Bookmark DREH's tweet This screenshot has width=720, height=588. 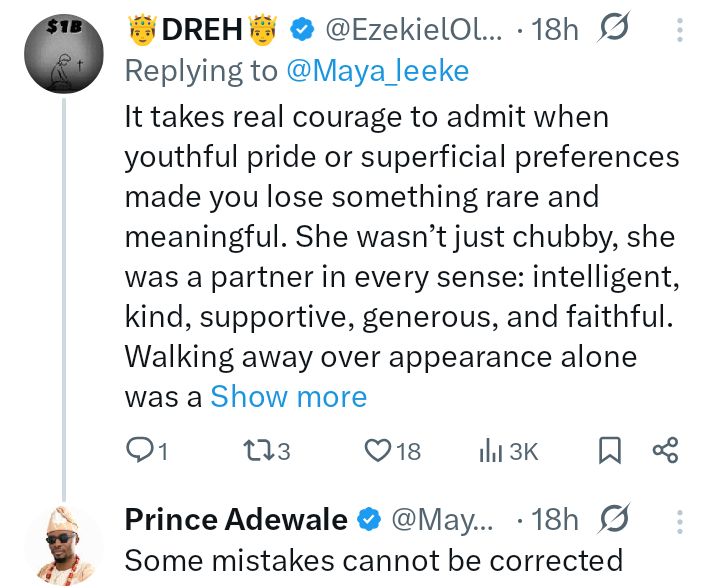[609, 451]
